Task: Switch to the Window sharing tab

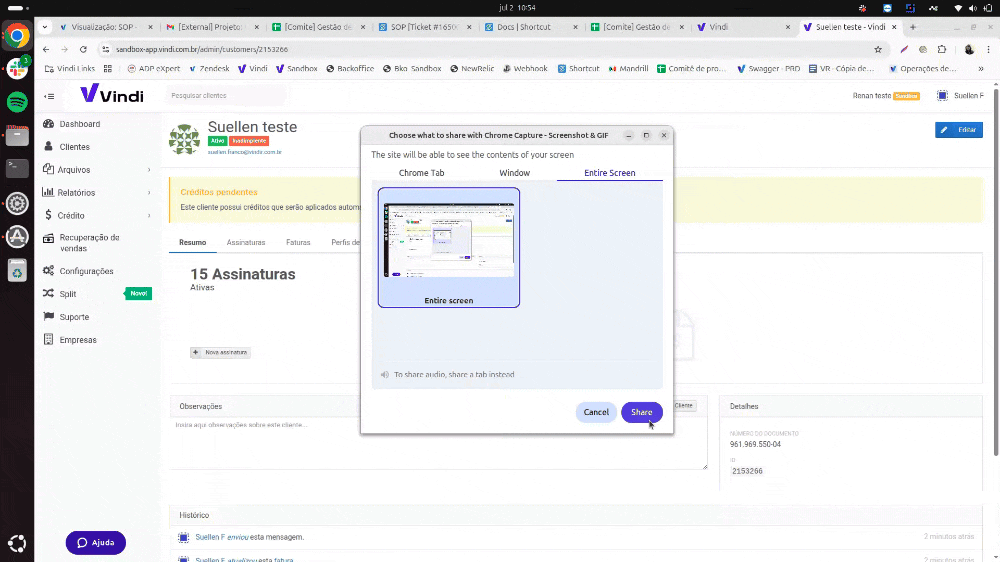Action: tap(515, 173)
